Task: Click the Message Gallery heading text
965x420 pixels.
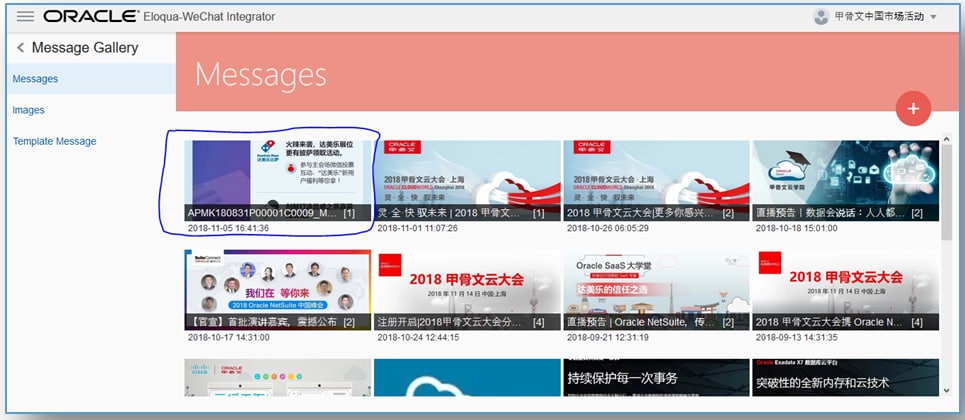Action: click(85, 47)
